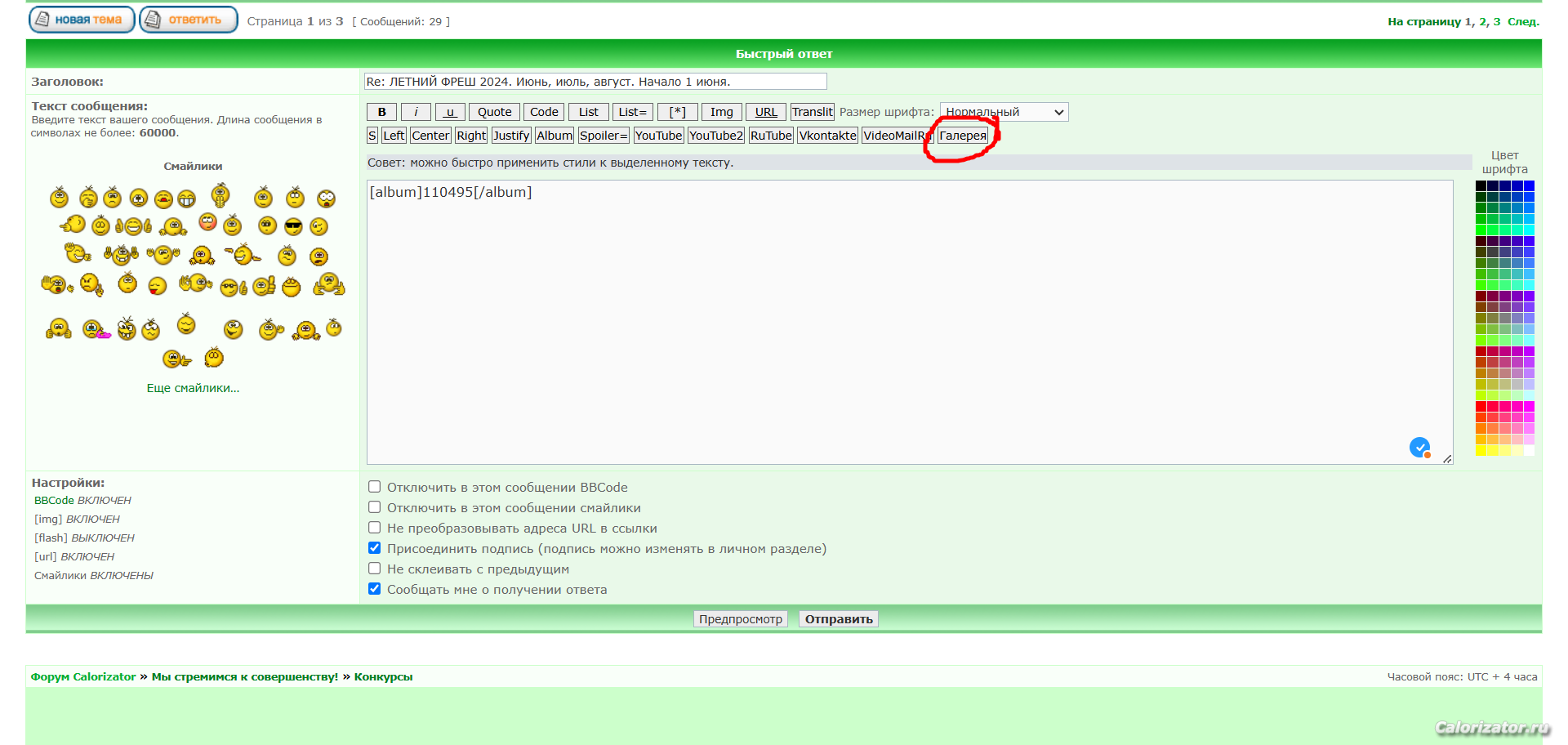Toggle disable BBCode in this message
The width and height of the screenshot is (1568, 745).
point(375,487)
